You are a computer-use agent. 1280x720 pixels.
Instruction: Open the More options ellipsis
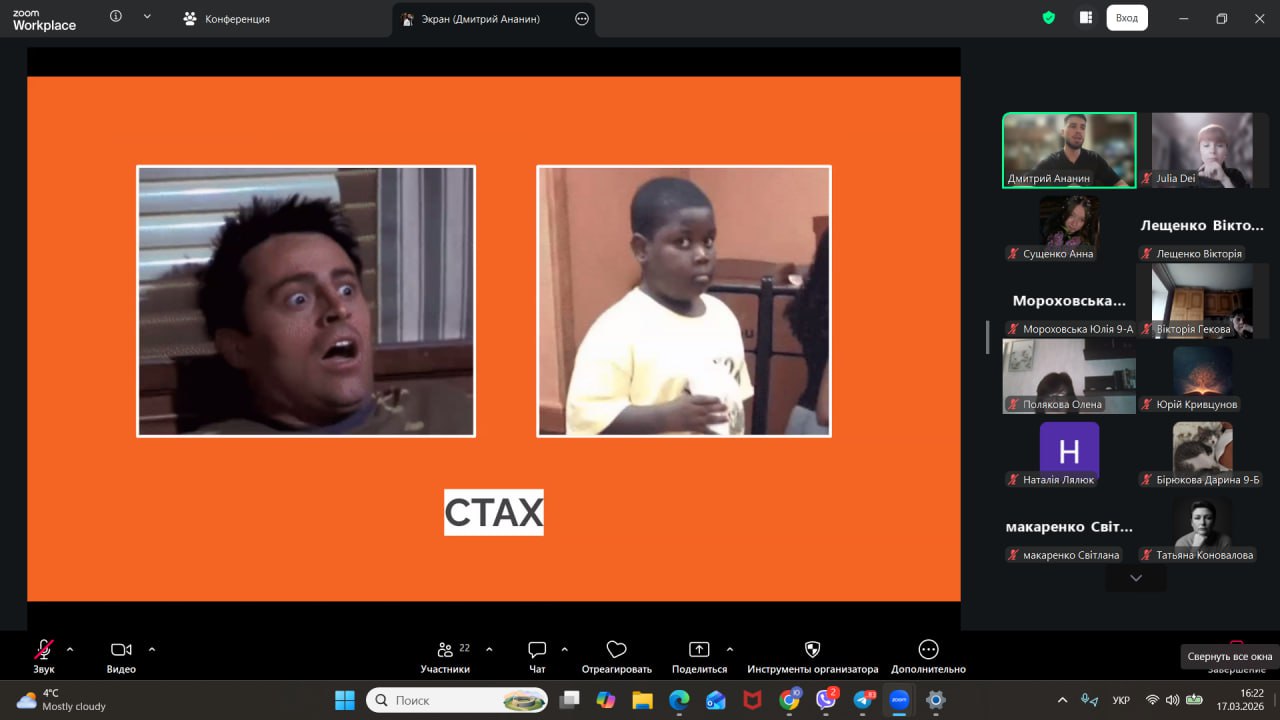point(928,650)
